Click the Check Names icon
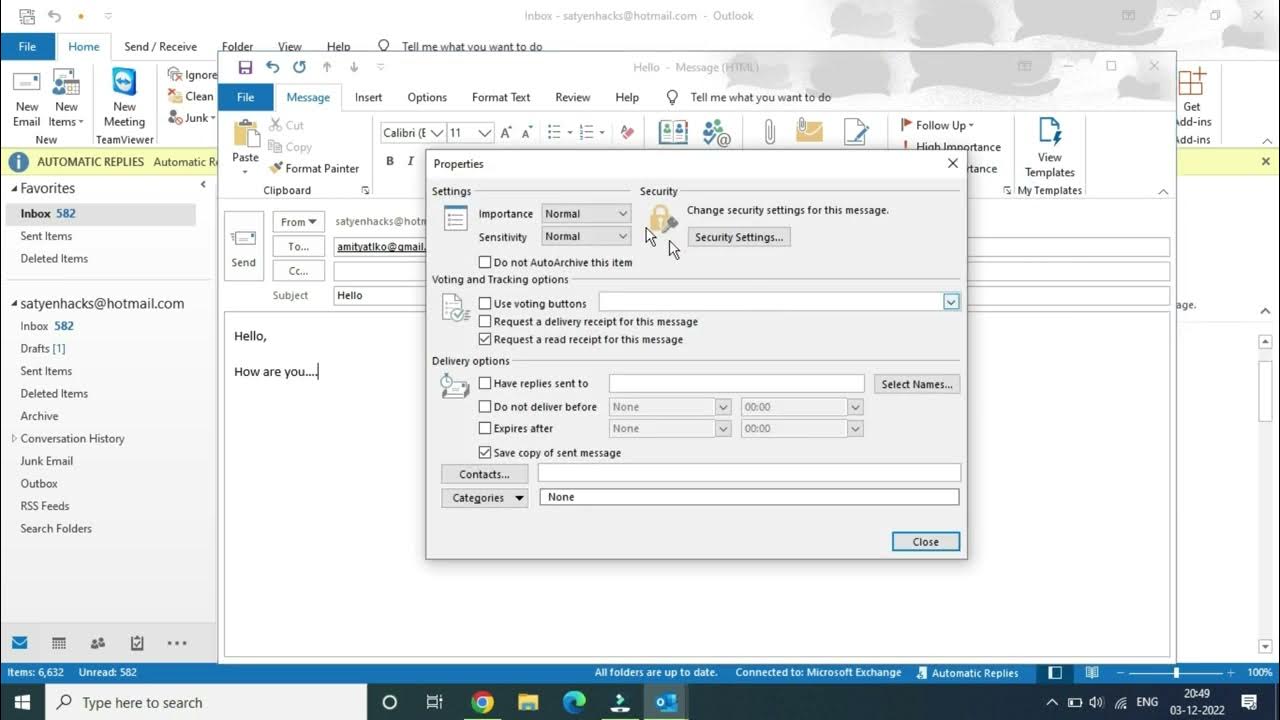1280x720 pixels. pos(717,132)
